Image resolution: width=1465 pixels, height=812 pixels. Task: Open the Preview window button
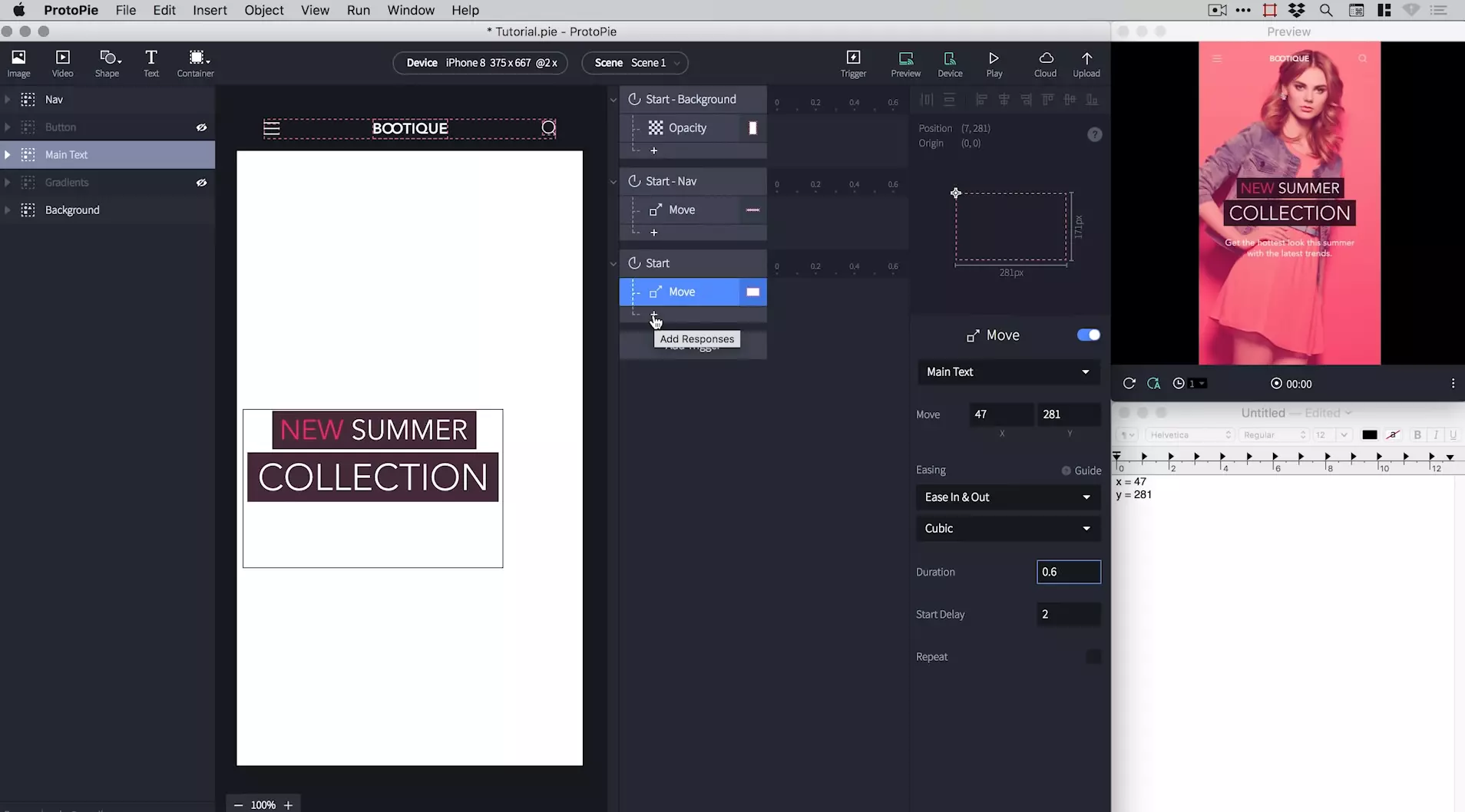coord(906,63)
